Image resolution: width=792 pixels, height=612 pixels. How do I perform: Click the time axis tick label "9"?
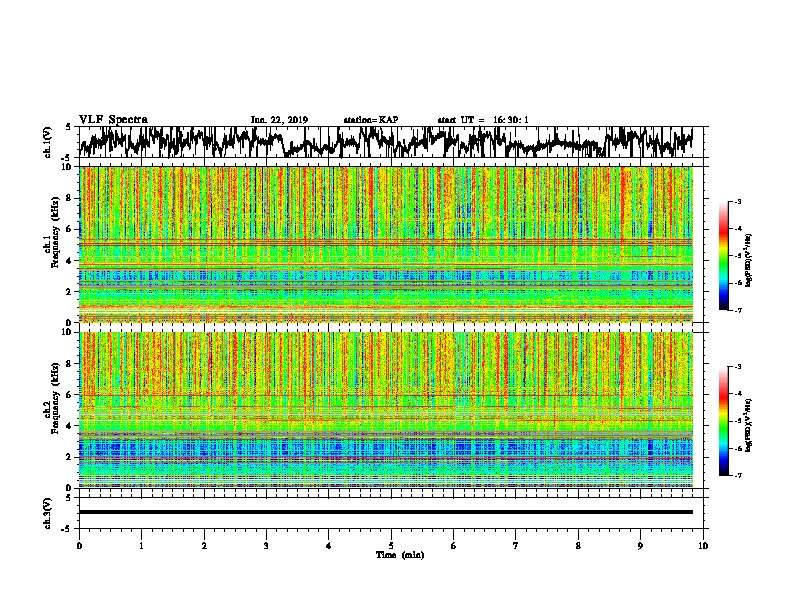pyautogui.click(x=640, y=546)
